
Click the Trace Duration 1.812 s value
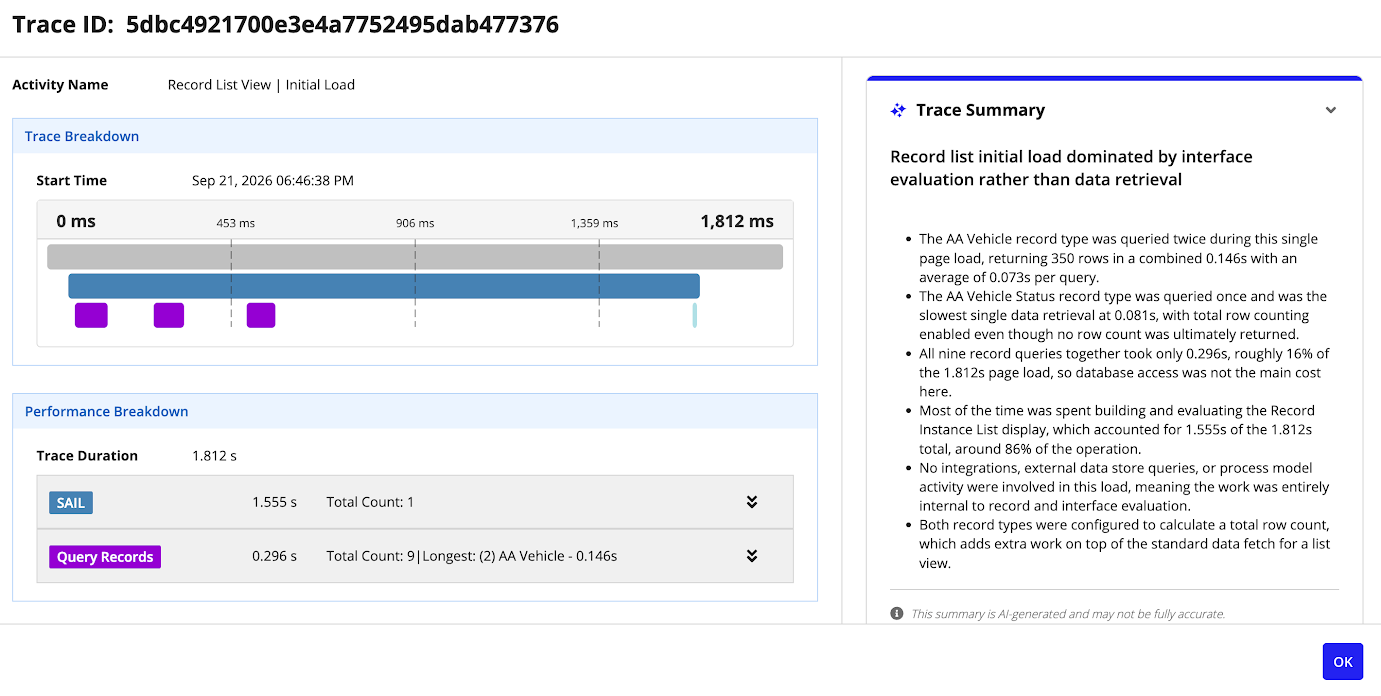pos(214,456)
